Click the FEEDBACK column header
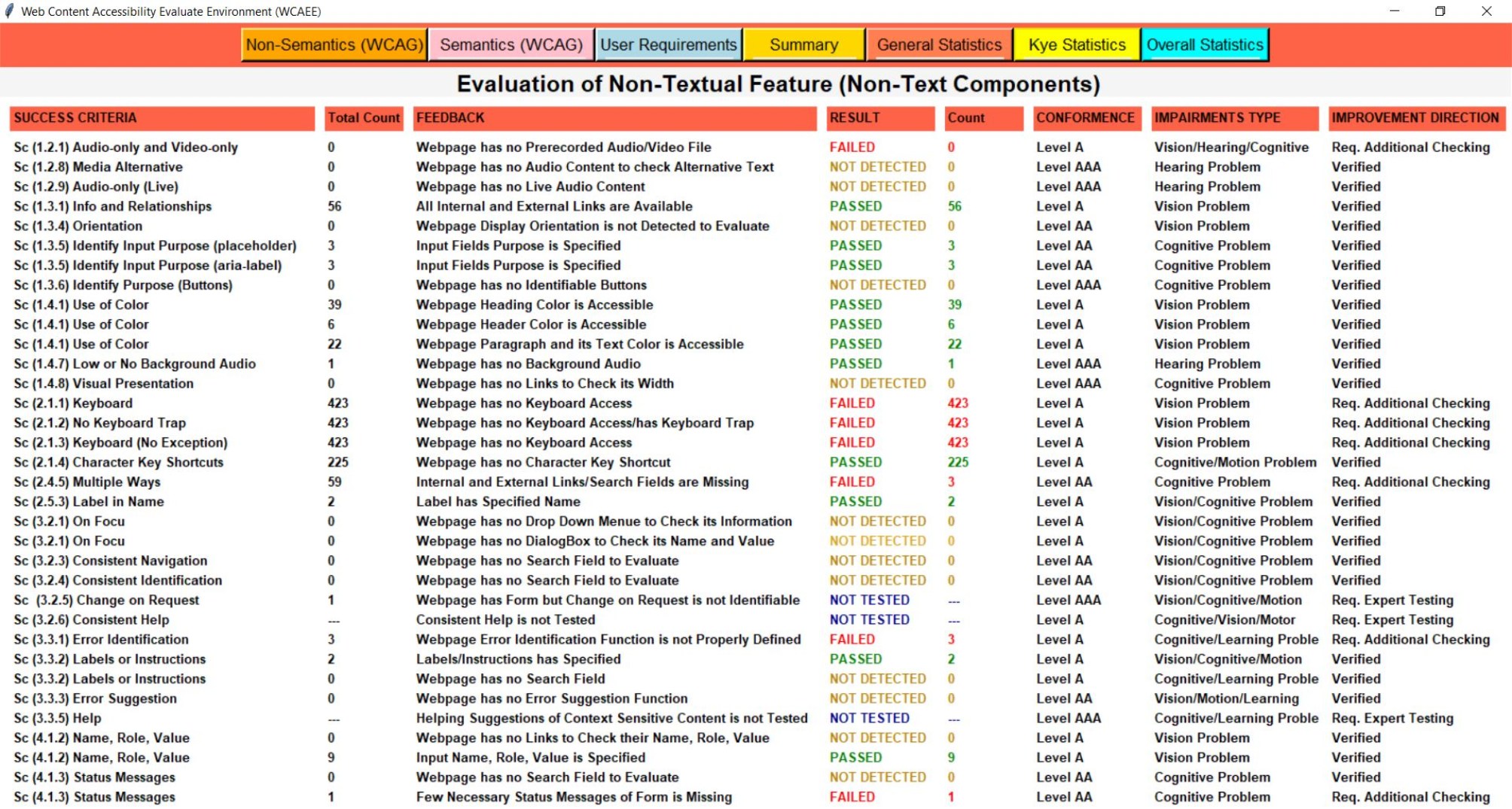Viewport: 1512px width, 809px height. click(614, 118)
